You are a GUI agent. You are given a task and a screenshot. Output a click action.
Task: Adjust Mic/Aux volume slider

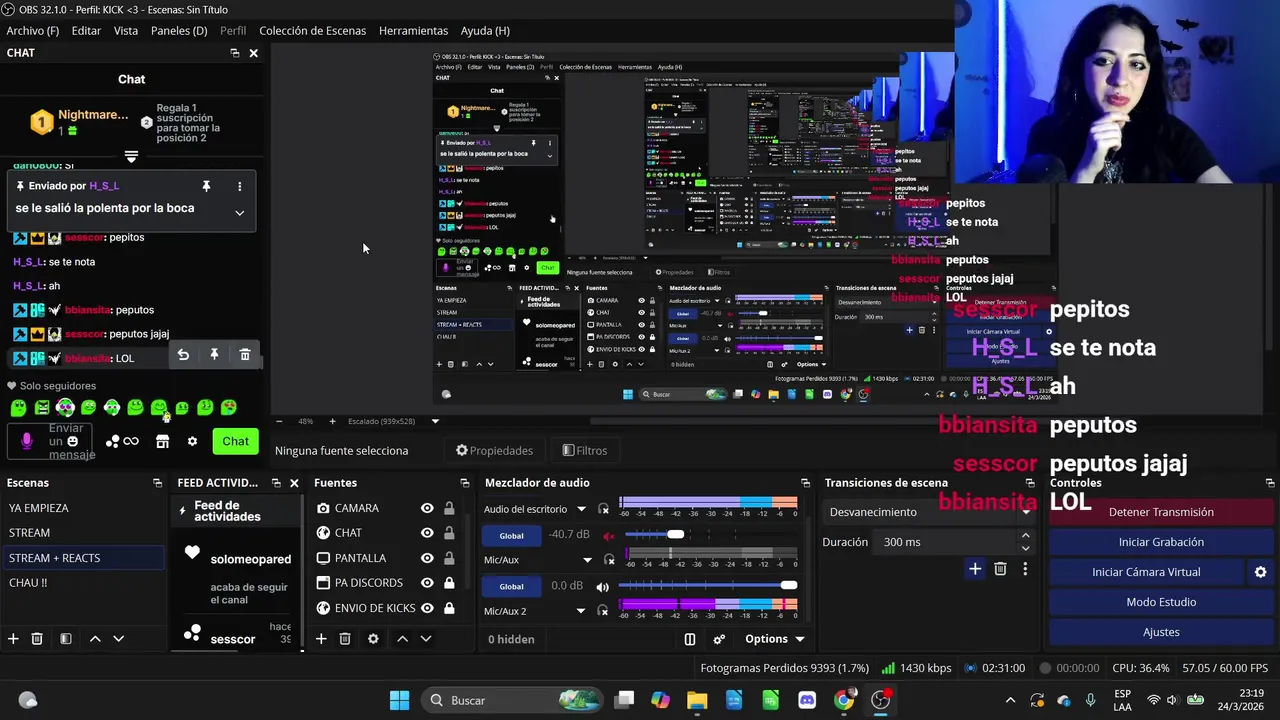(x=710, y=585)
